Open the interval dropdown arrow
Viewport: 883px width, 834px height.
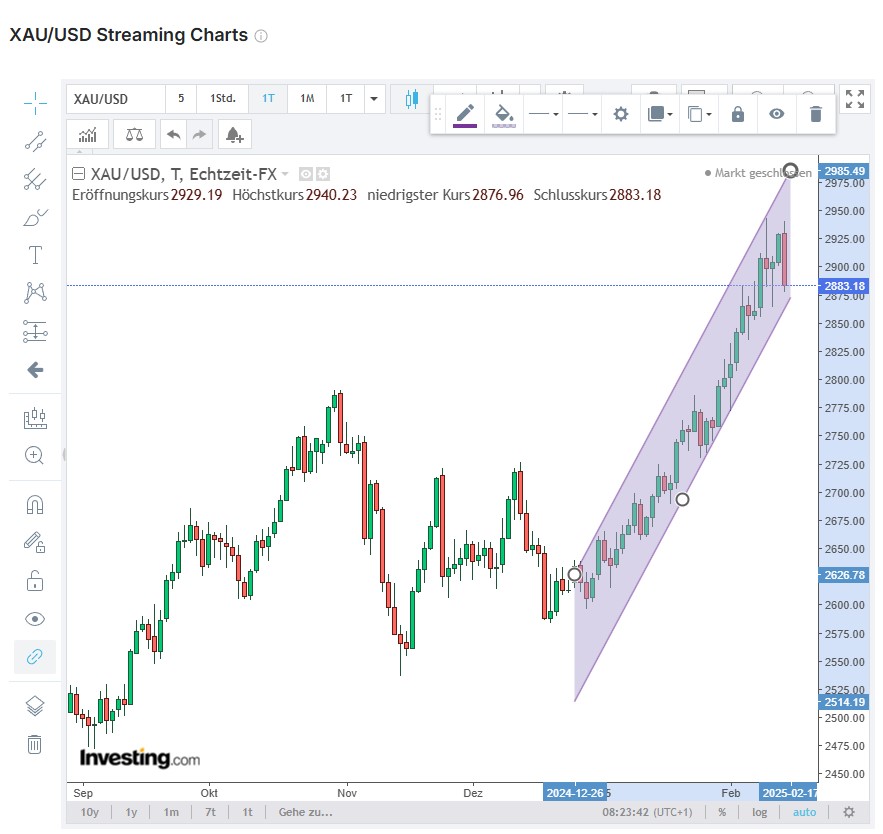[374, 99]
